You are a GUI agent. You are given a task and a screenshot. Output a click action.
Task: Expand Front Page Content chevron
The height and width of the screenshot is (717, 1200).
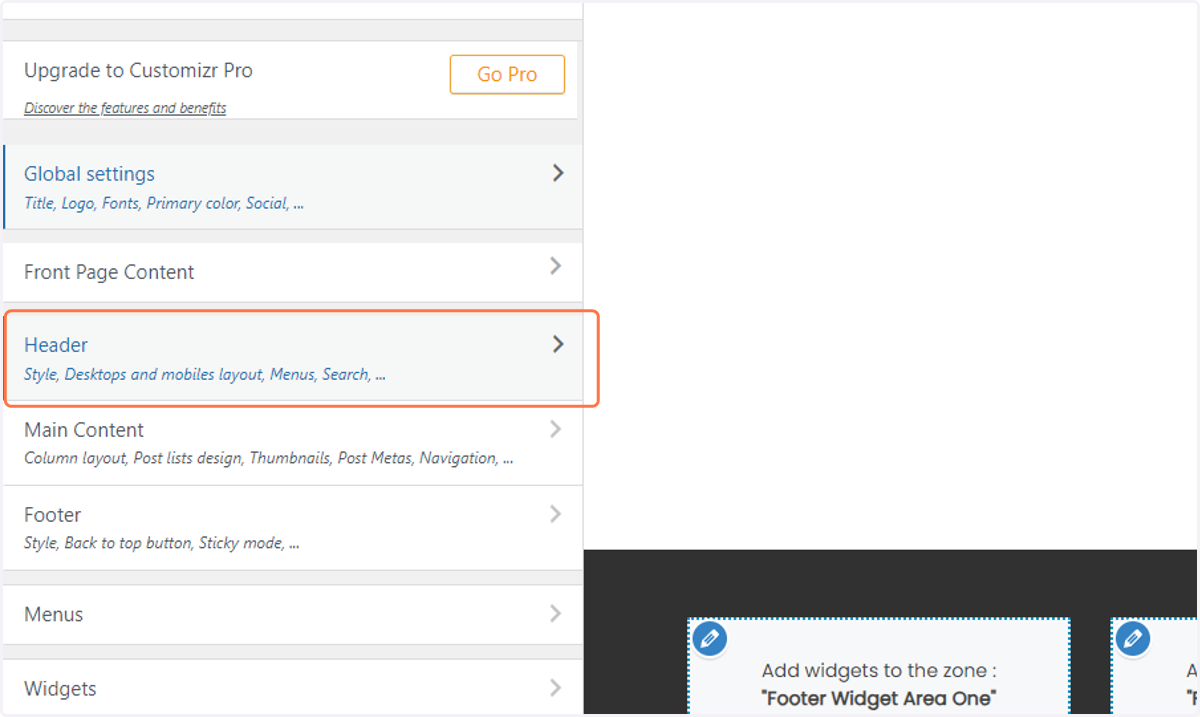coord(556,266)
